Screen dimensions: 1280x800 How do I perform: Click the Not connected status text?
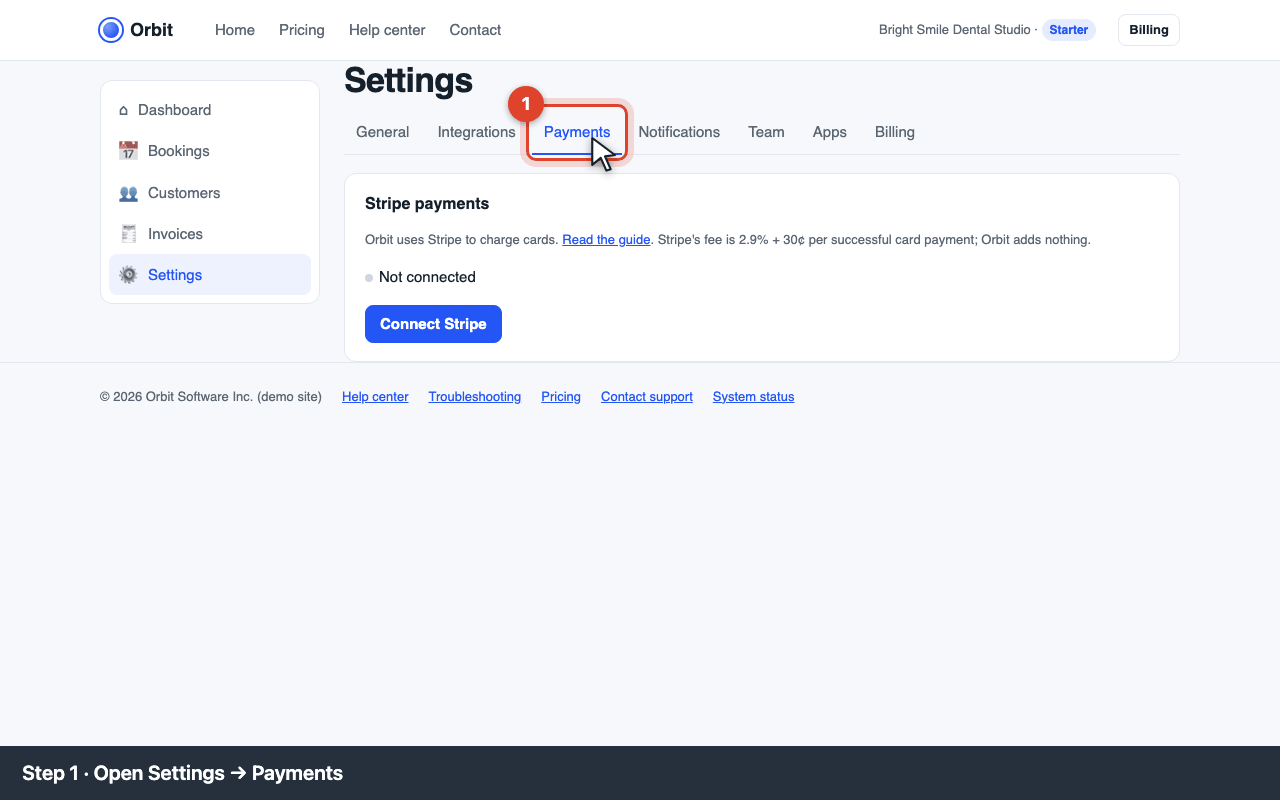click(x=427, y=277)
